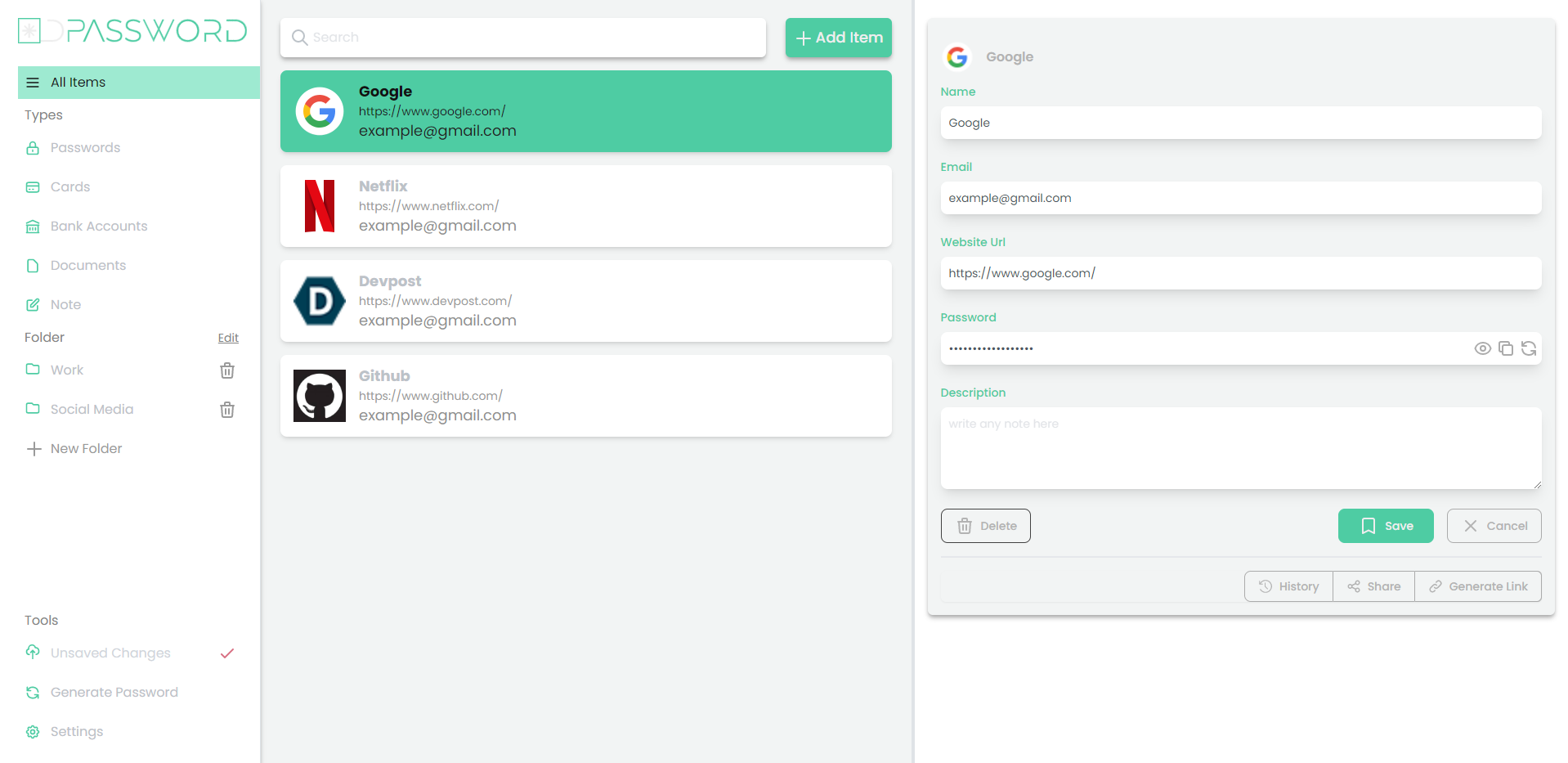Delete the Social Media folder via trash icon
Viewport: 1568px width, 763px height.
[227, 410]
